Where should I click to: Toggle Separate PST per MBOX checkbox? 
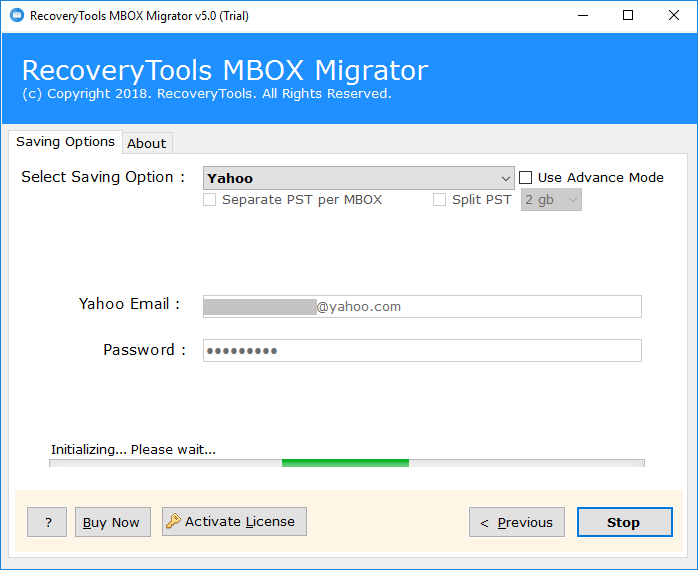click(209, 199)
